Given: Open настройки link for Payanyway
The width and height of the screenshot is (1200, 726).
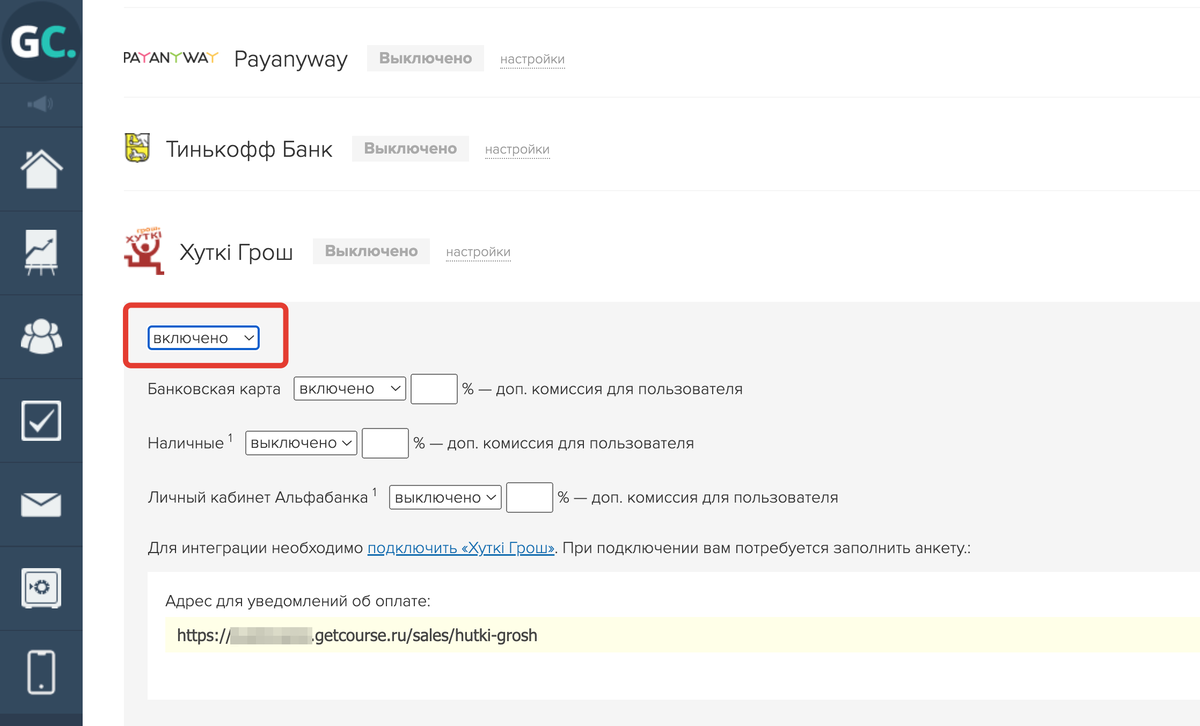Looking at the screenshot, I should (x=532, y=60).
